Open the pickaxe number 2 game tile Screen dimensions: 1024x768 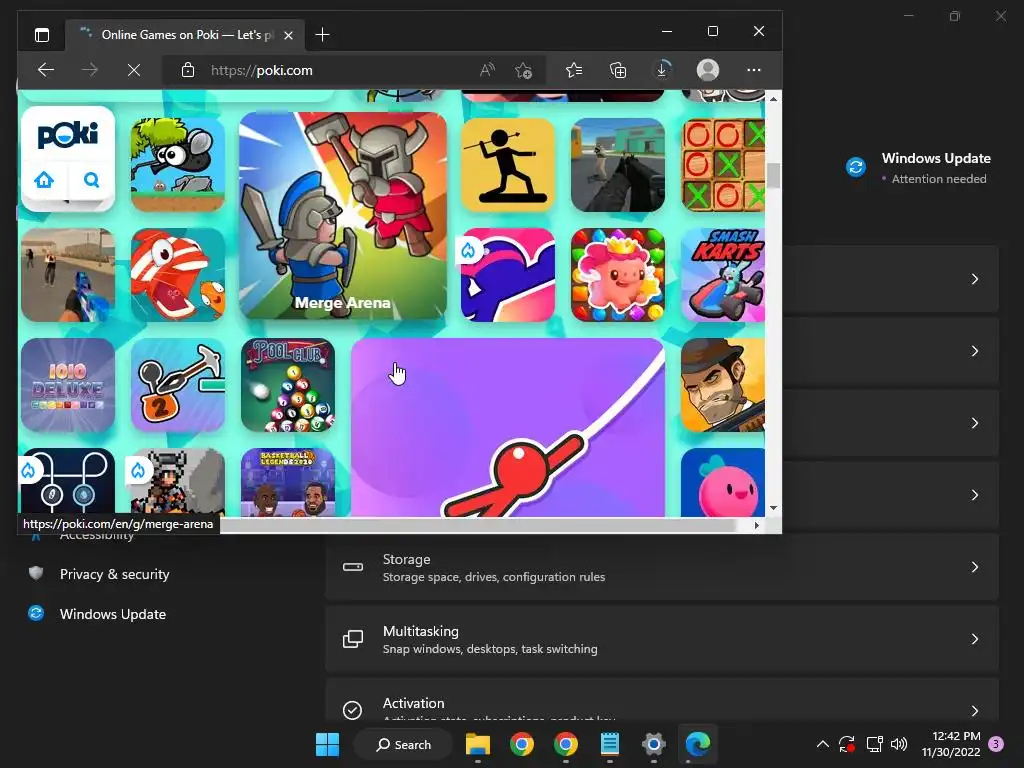click(x=178, y=385)
